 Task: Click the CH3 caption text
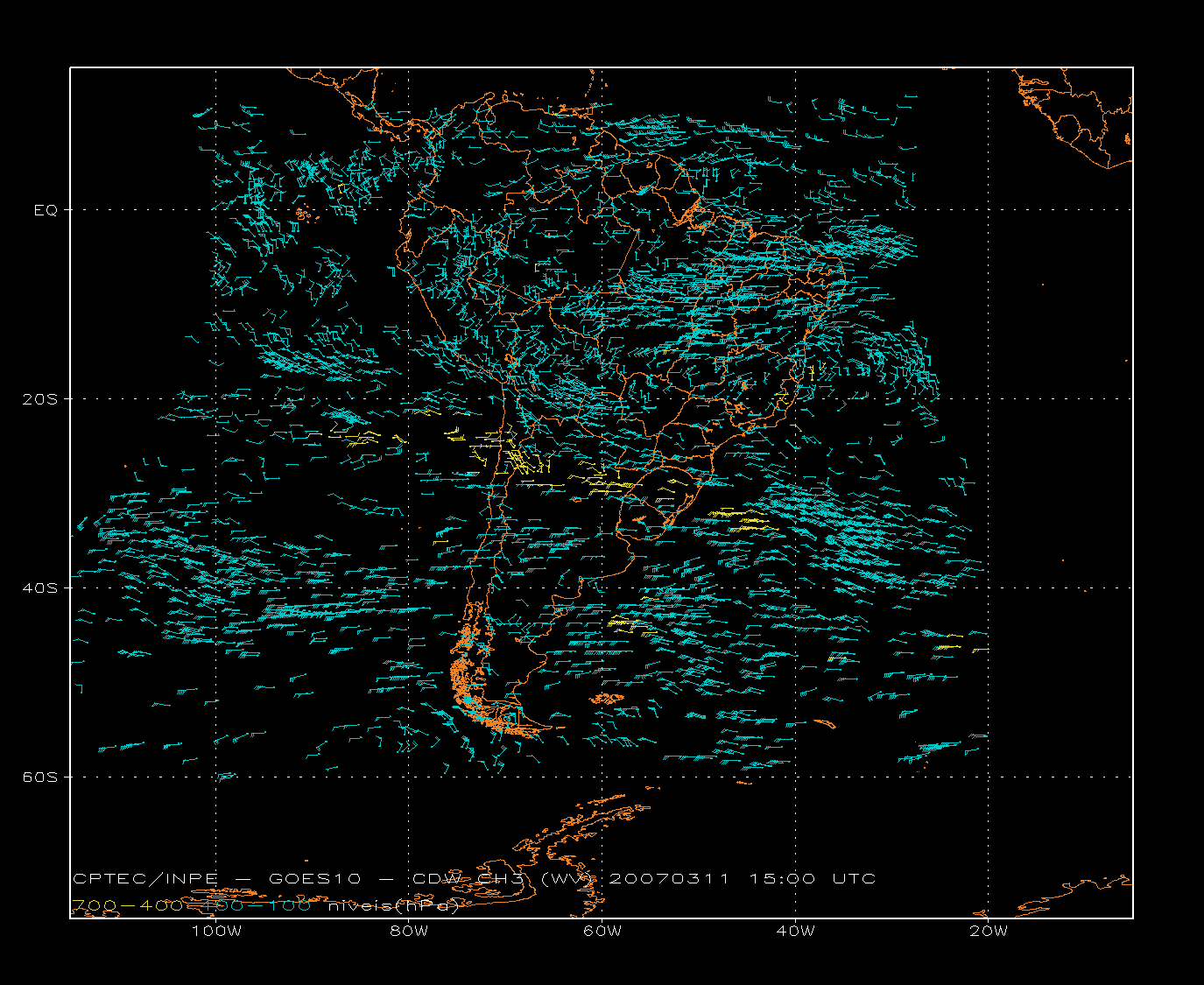[x=500, y=878]
